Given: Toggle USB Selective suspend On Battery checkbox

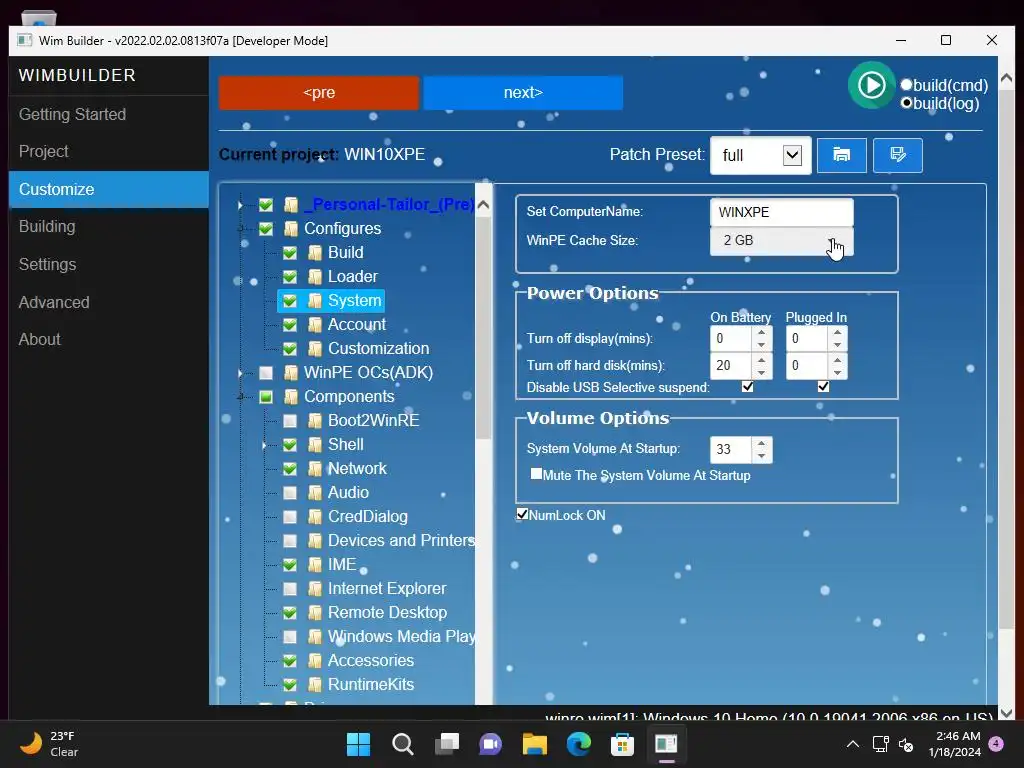Looking at the screenshot, I should pos(748,387).
